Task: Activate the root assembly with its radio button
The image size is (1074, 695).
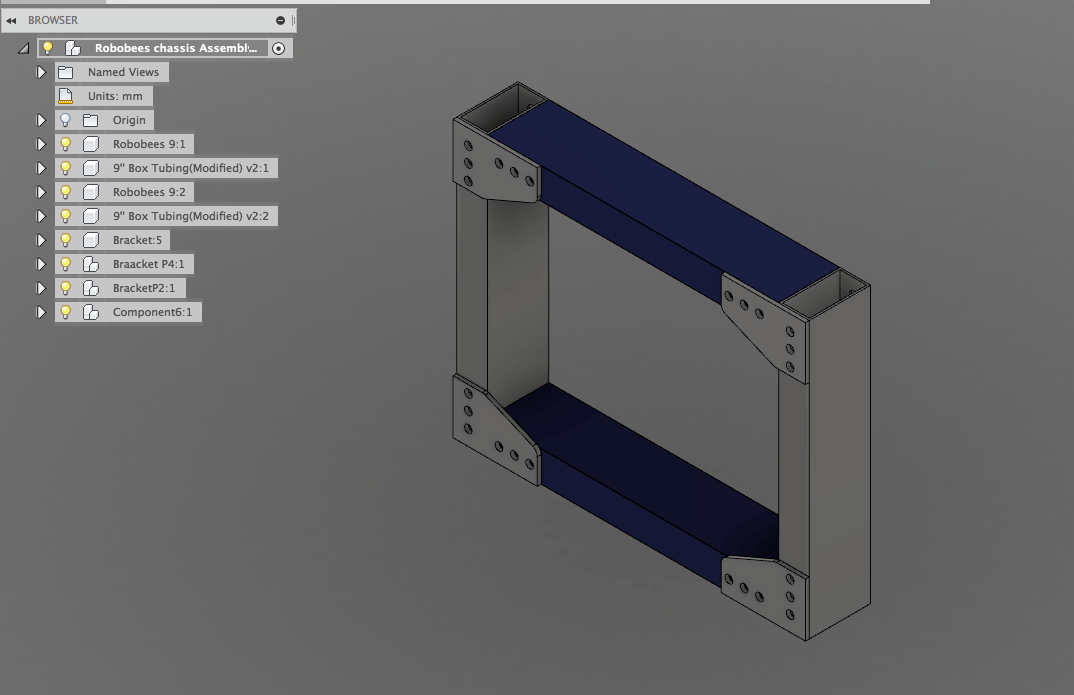Action: (x=279, y=48)
